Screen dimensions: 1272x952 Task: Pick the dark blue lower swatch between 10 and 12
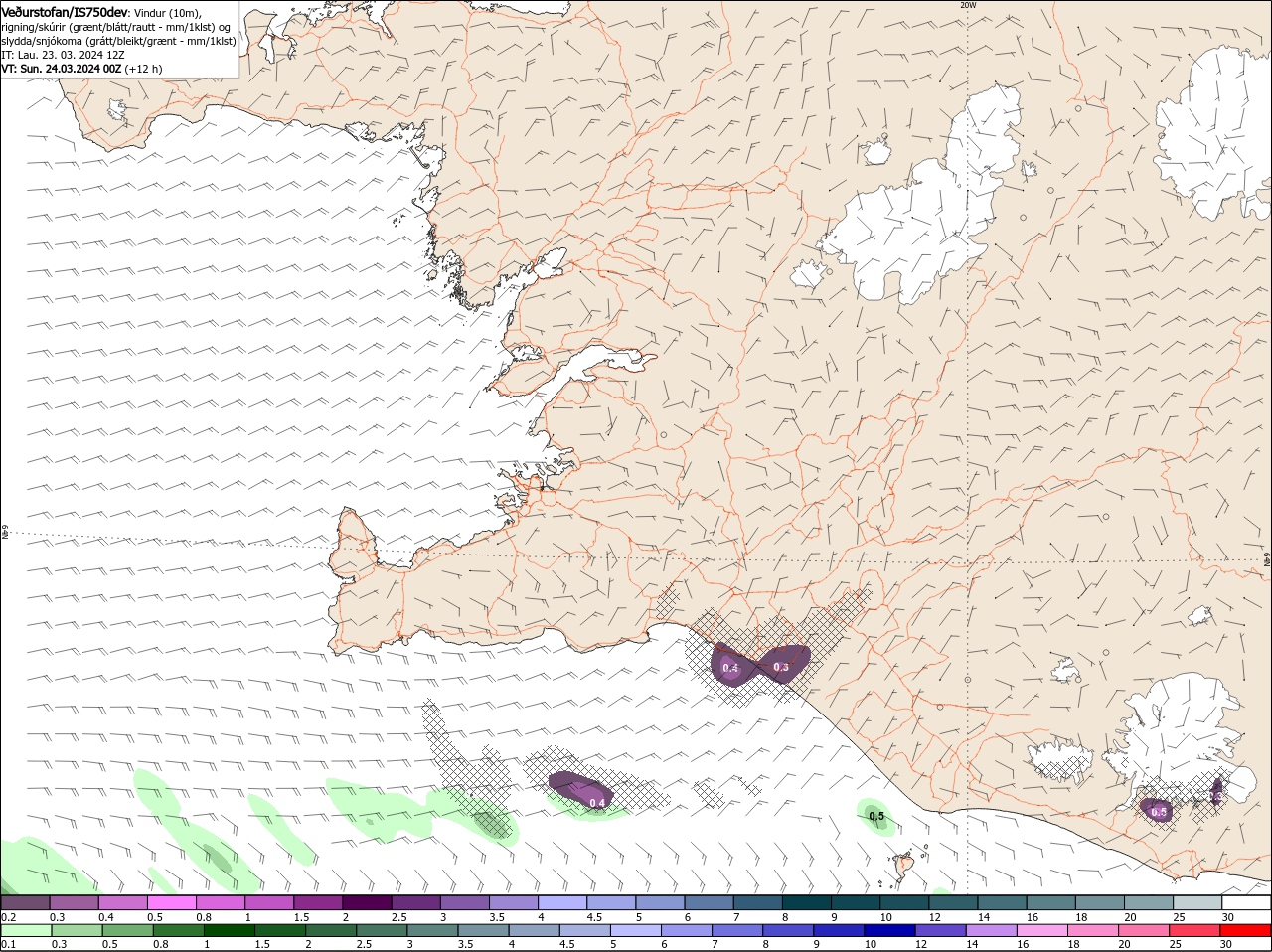(891, 931)
